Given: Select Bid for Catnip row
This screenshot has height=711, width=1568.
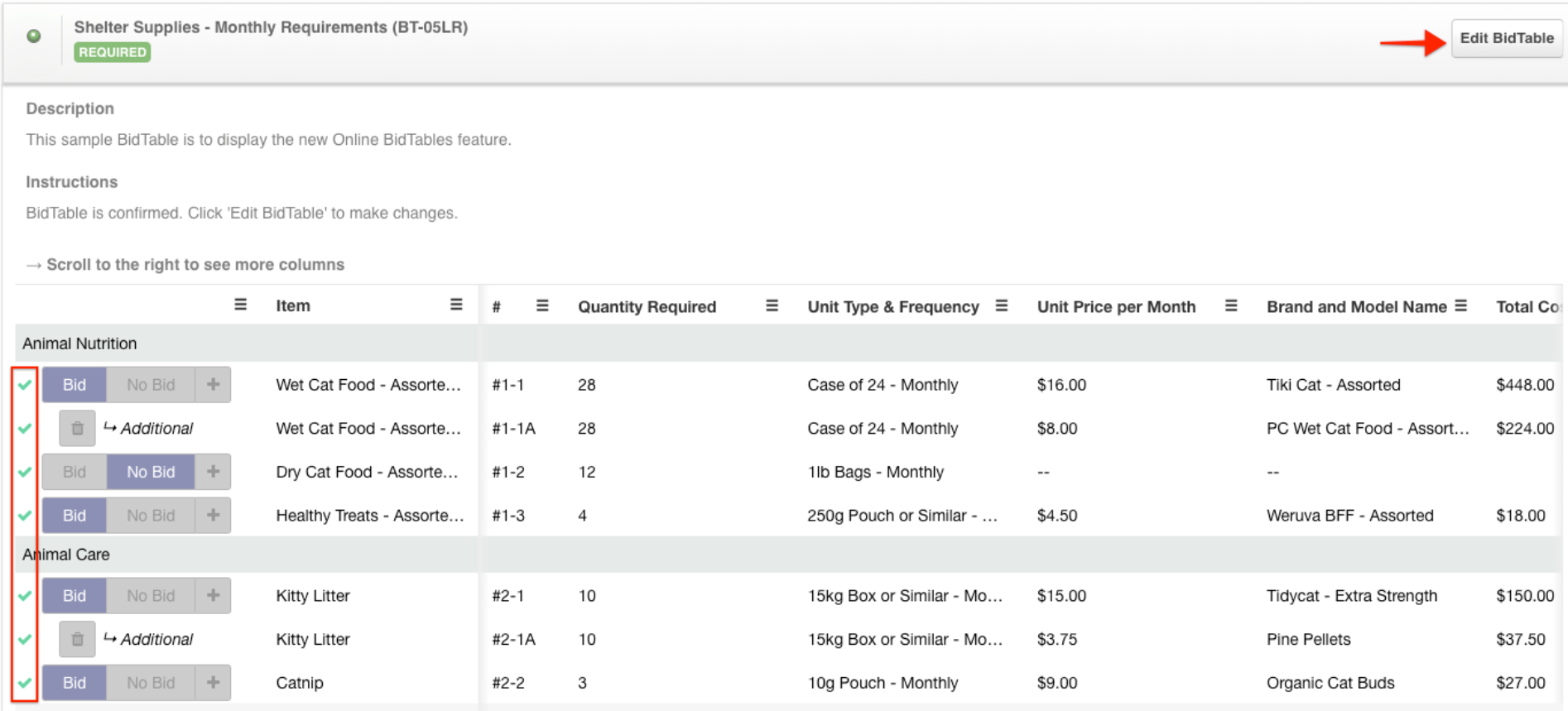Looking at the screenshot, I should click(x=75, y=683).
